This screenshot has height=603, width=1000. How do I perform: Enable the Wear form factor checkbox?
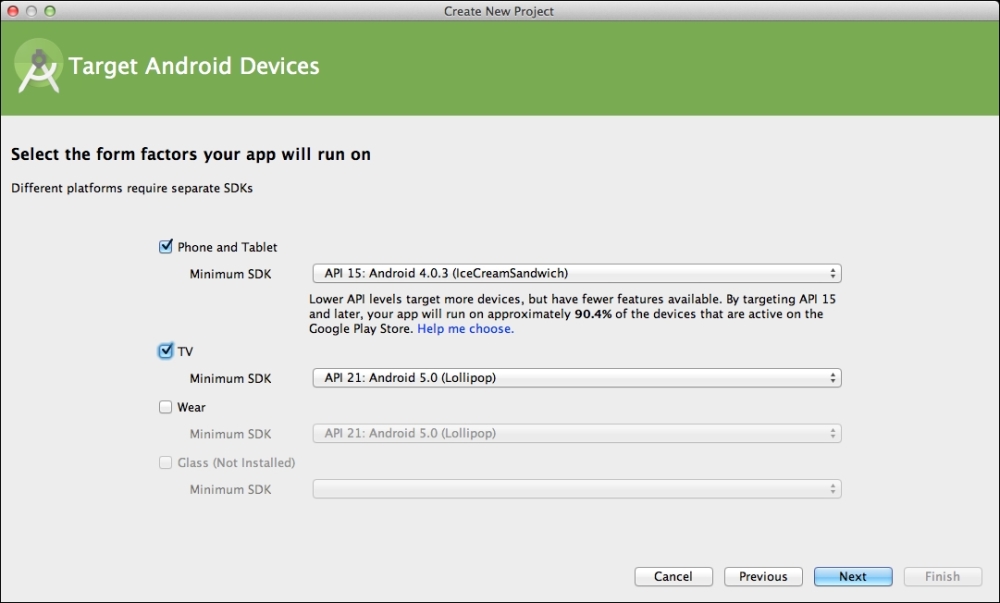(x=166, y=407)
